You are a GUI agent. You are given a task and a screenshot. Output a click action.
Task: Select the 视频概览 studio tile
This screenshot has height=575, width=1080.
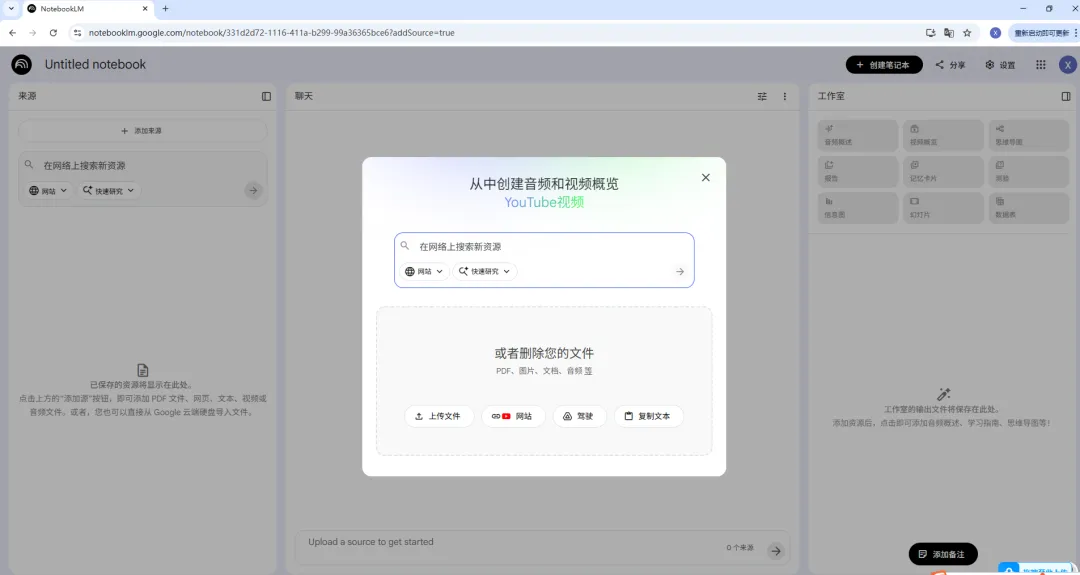pyautogui.click(x=943, y=135)
